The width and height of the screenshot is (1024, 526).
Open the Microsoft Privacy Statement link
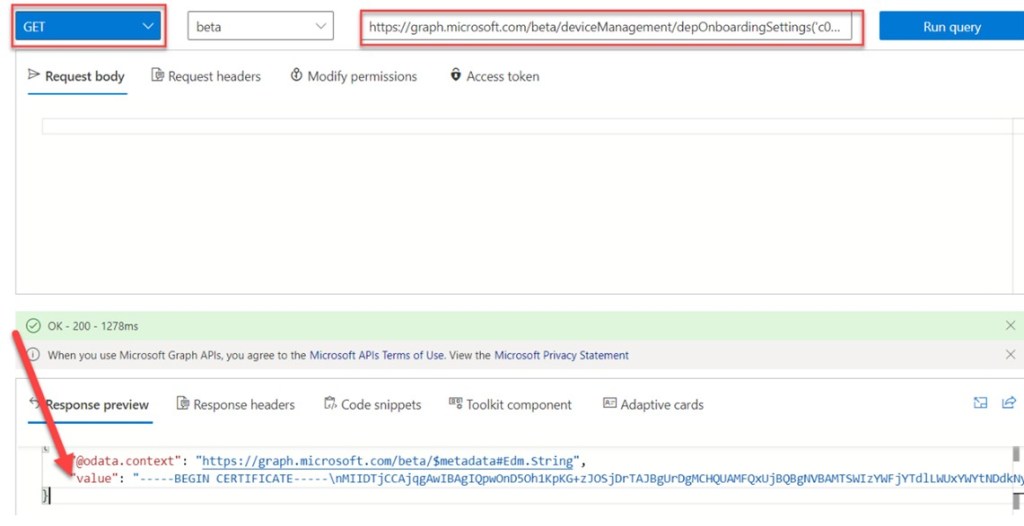tap(561, 355)
